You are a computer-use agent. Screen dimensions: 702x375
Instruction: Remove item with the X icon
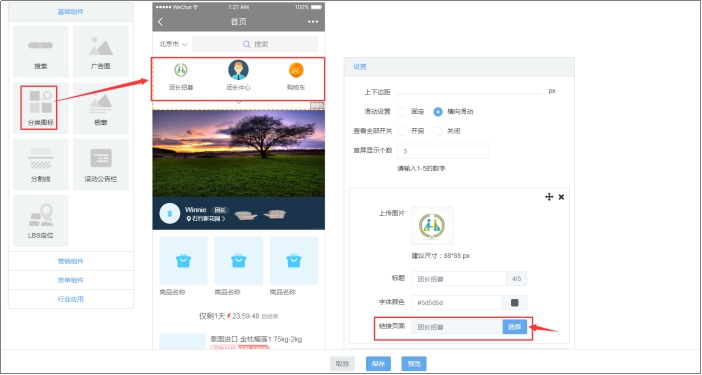(x=561, y=197)
